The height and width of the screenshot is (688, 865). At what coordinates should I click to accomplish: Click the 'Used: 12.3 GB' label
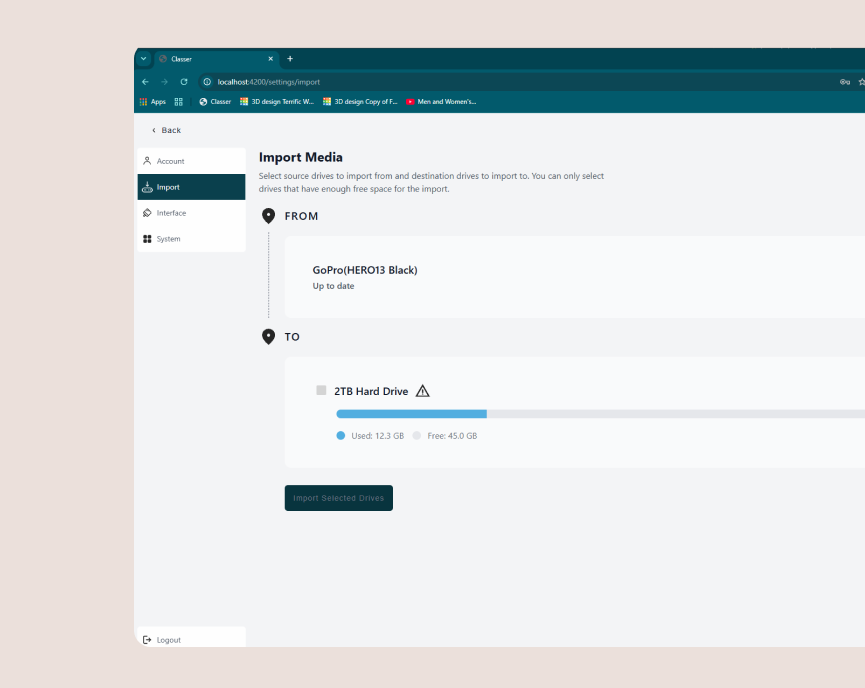click(378, 436)
